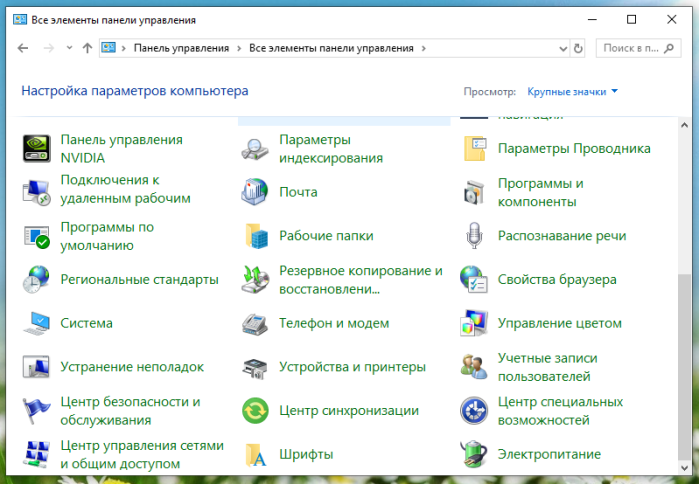
Task: Expand chevron after Все элементы панели управления
Action: [x=424, y=48]
